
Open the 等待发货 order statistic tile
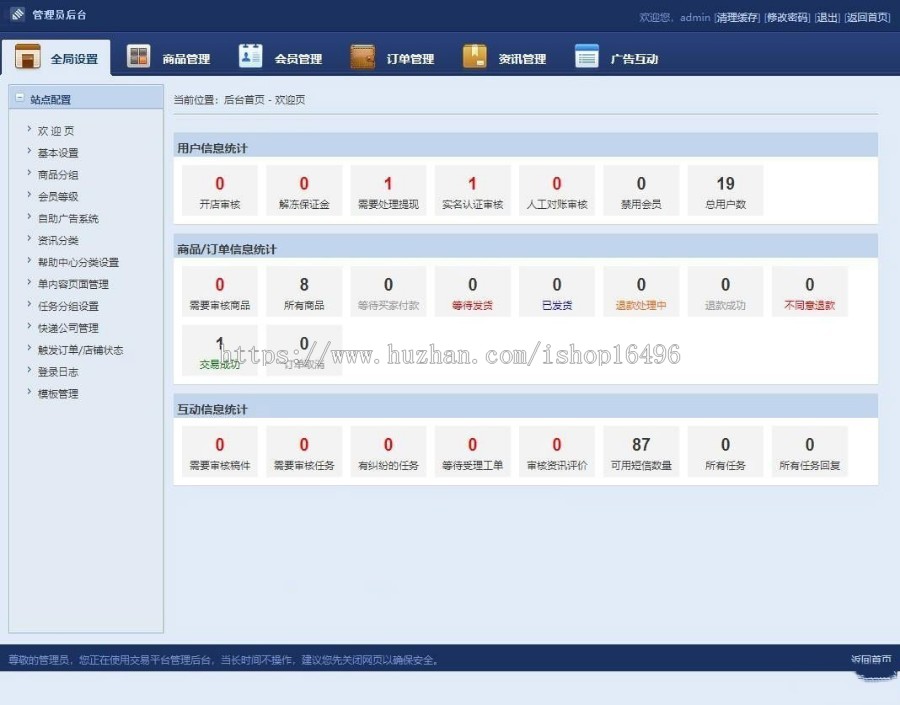click(472, 292)
